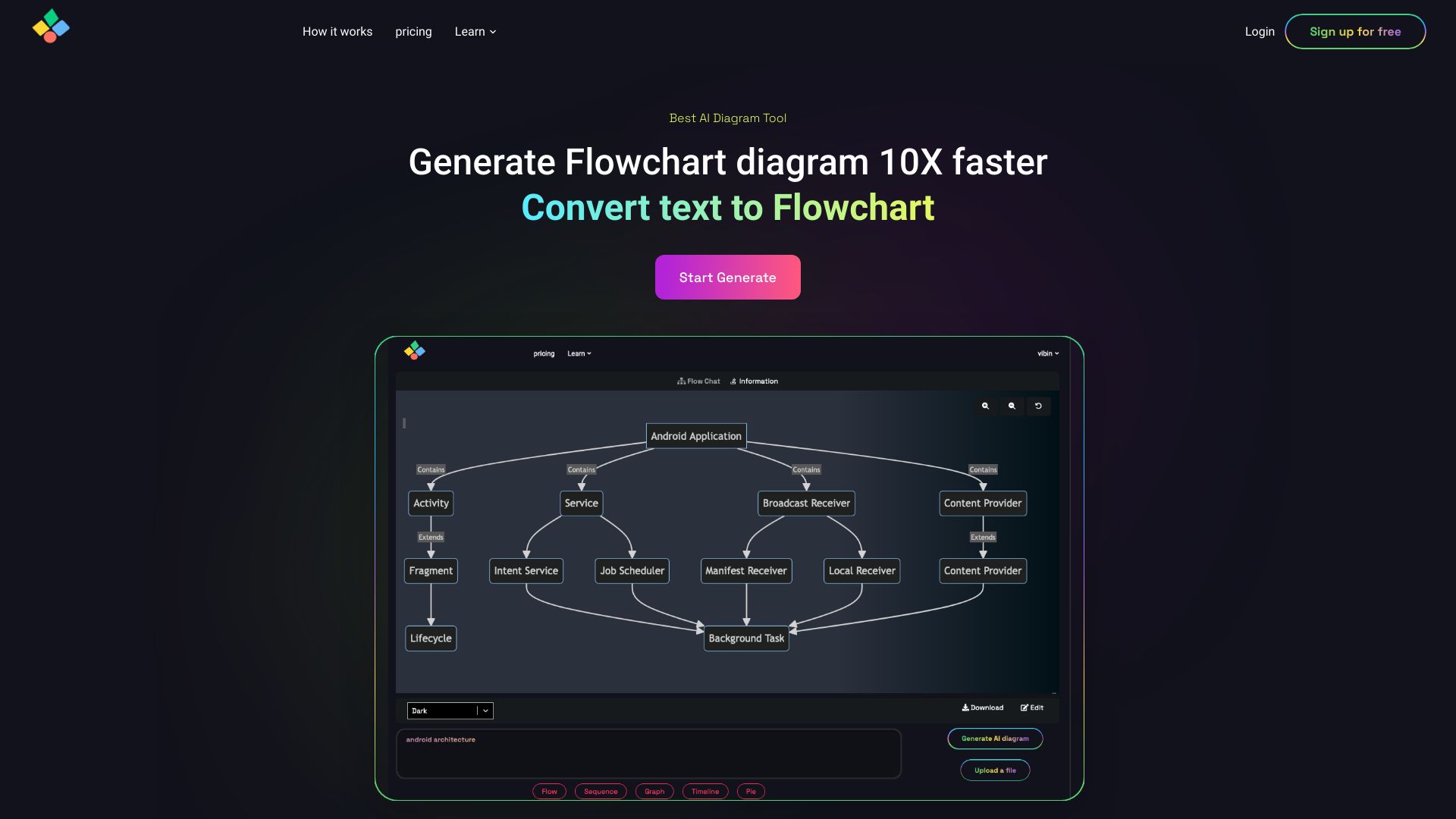The height and width of the screenshot is (819, 1456).
Task: Click the zoom out magnifier icon
Action: click(x=1011, y=404)
